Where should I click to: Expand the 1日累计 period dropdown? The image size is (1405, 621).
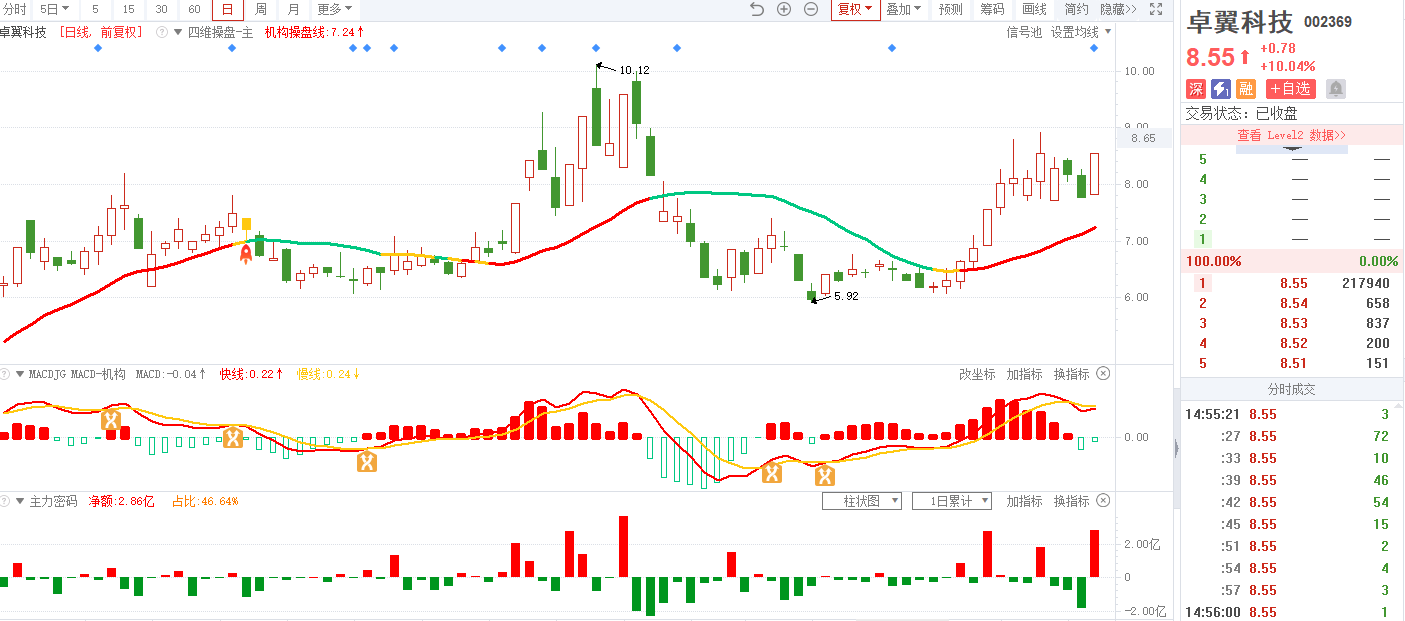pyautogui.click(x=951, y=501)
